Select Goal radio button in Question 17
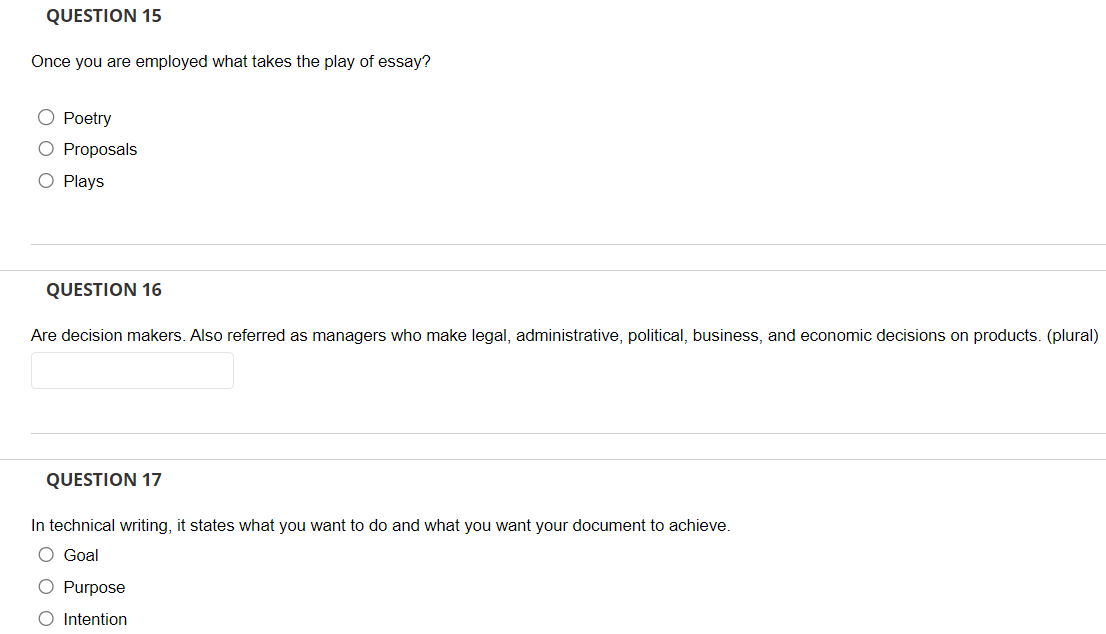Screen dimensions: 1106x634 click(46, 555)
